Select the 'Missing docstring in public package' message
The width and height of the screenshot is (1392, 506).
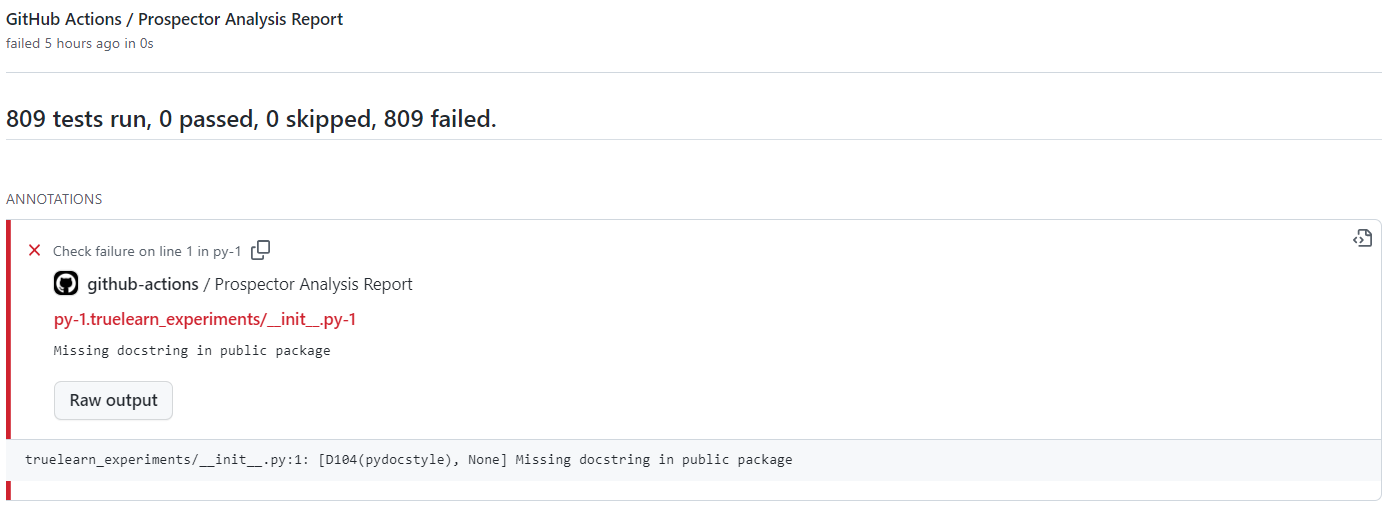point(192,351)
